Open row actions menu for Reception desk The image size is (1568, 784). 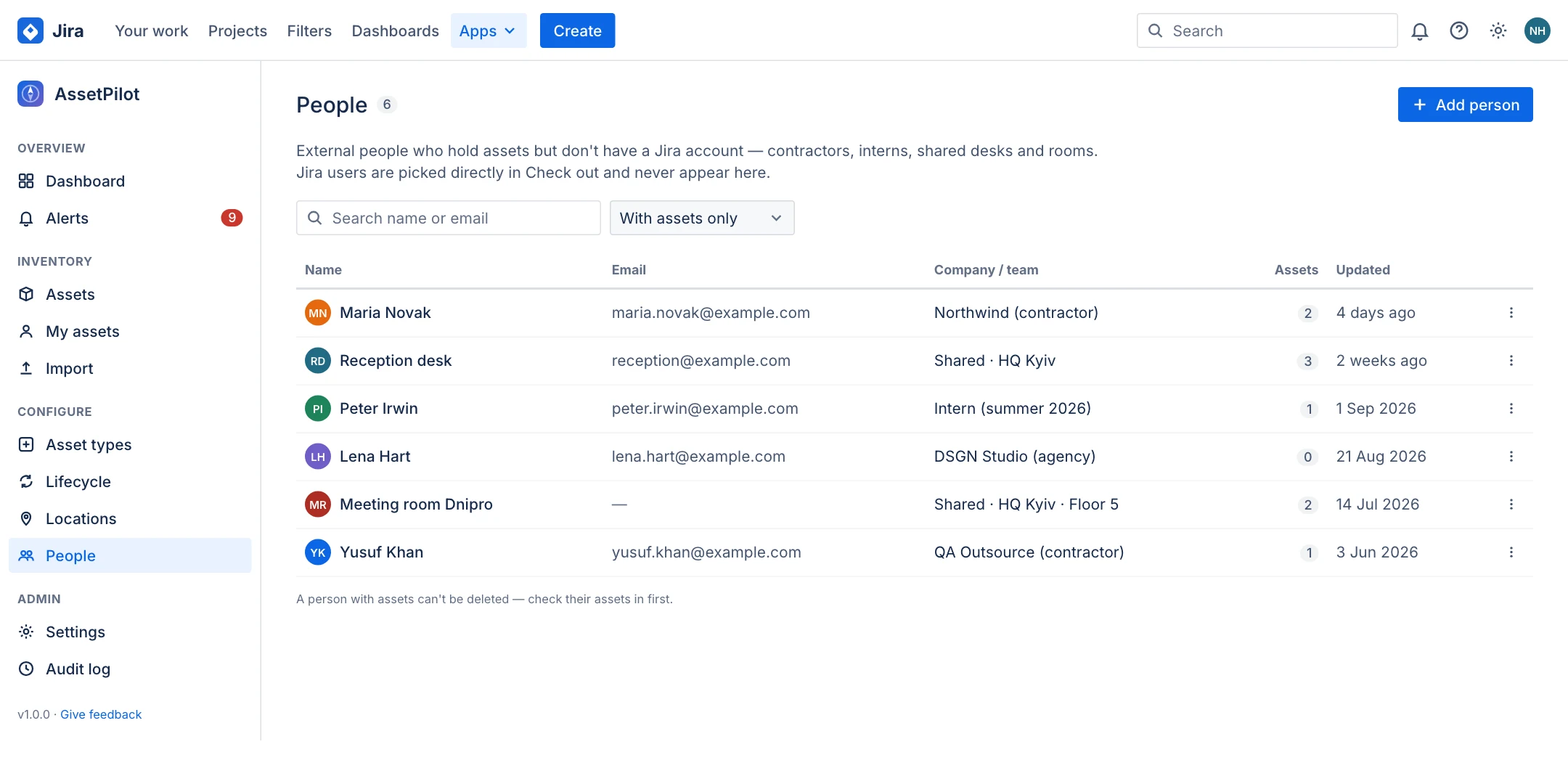click(1511, 361)
